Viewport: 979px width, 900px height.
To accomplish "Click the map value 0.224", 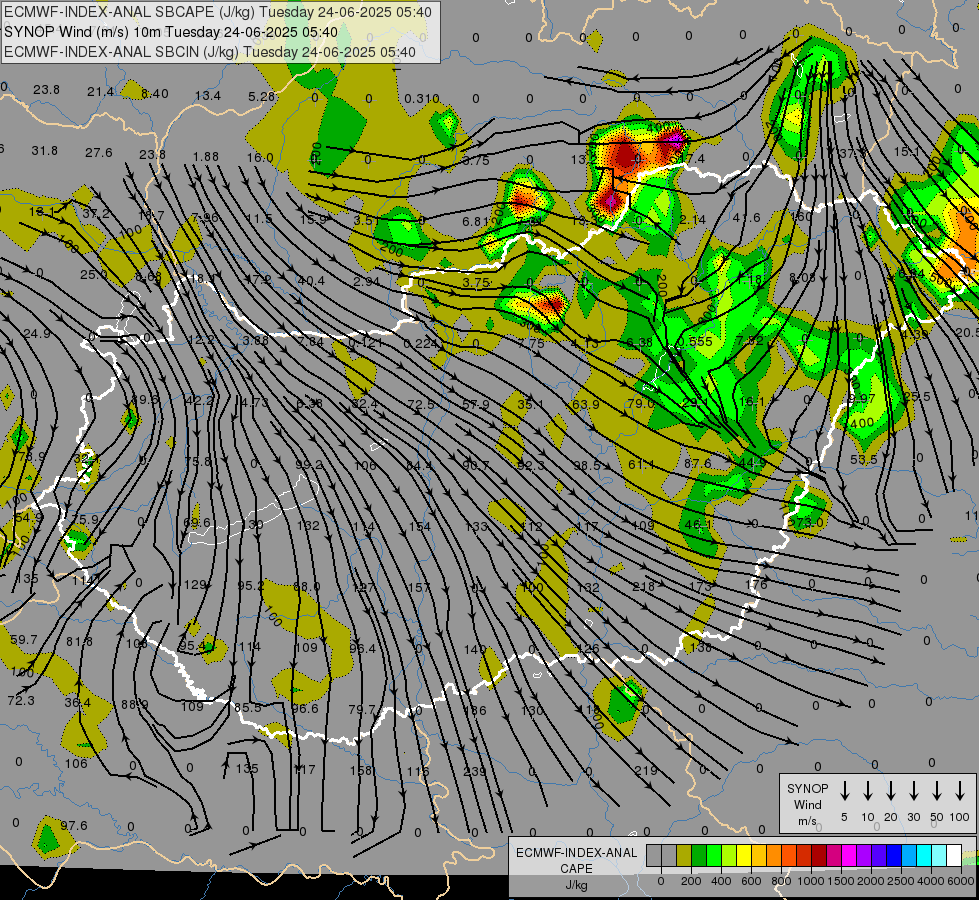I will (x=420, y=344).
